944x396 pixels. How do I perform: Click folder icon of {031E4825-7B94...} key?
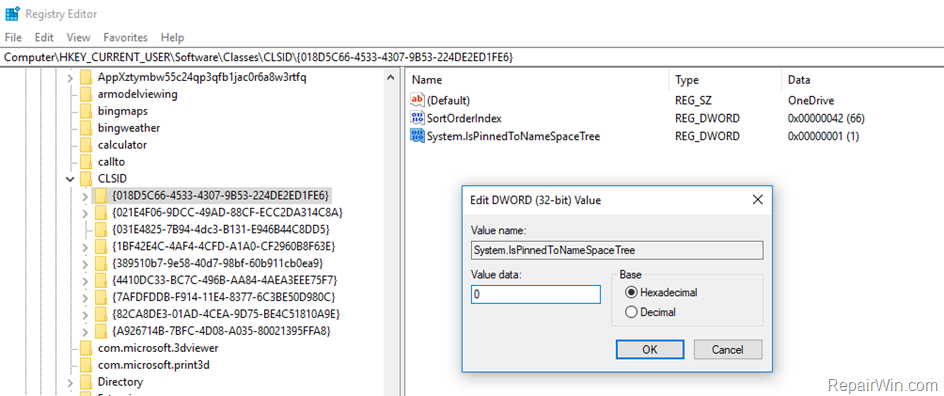coord(101,229)
